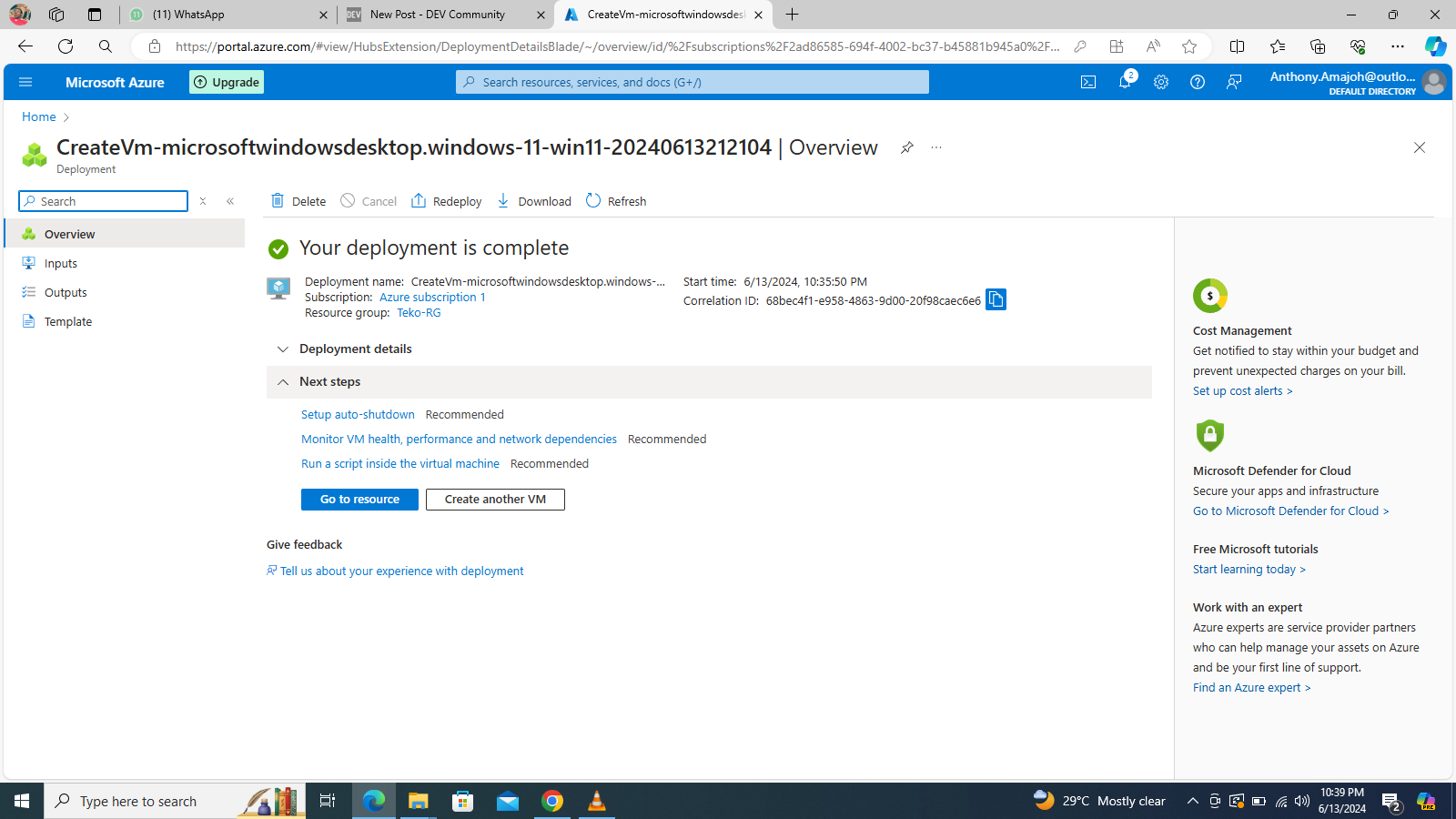
Task: Collapse the left navigation sidebar
Action: (x=230, y=201)
